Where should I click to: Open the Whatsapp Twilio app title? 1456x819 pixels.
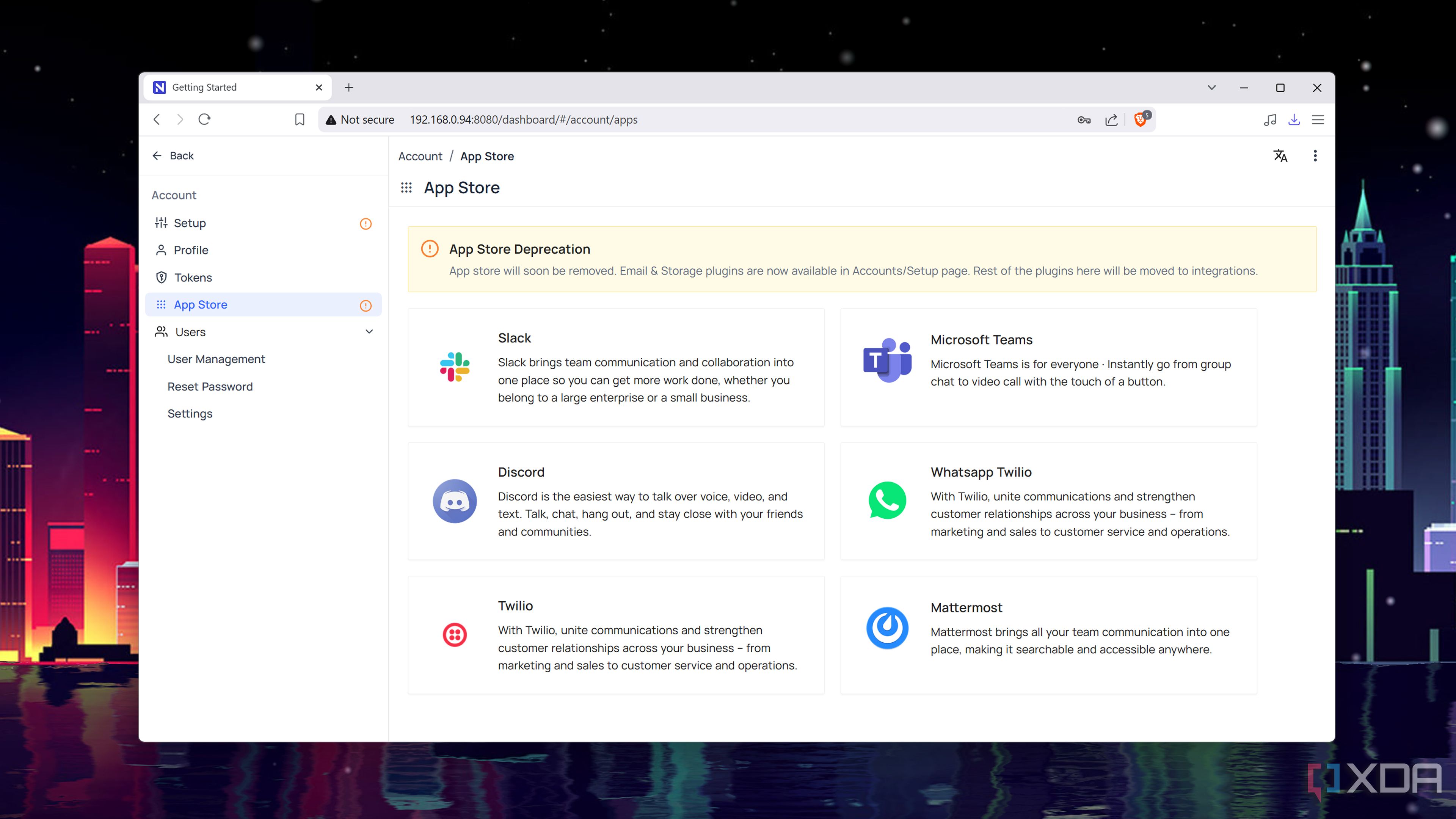[x=981, y=472]
